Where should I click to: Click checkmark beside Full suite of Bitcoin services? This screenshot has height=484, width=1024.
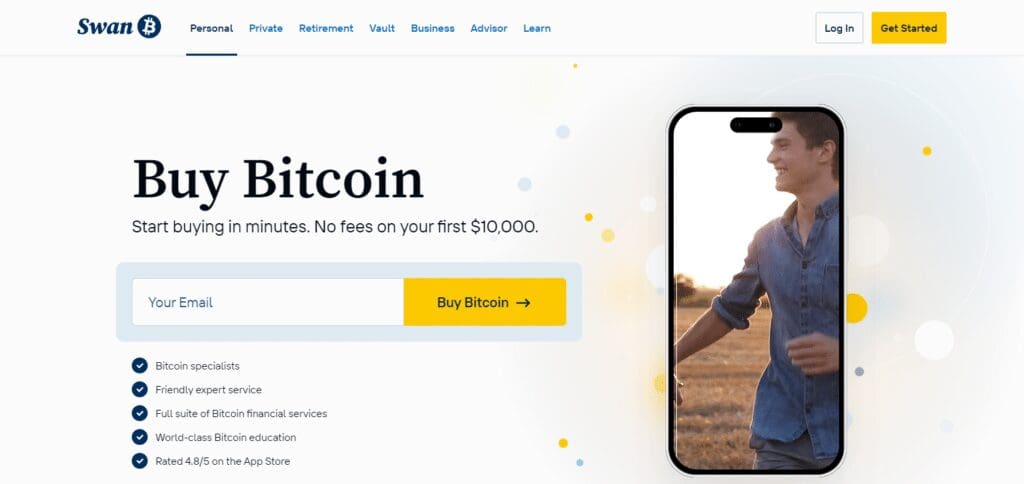(140, 413)
